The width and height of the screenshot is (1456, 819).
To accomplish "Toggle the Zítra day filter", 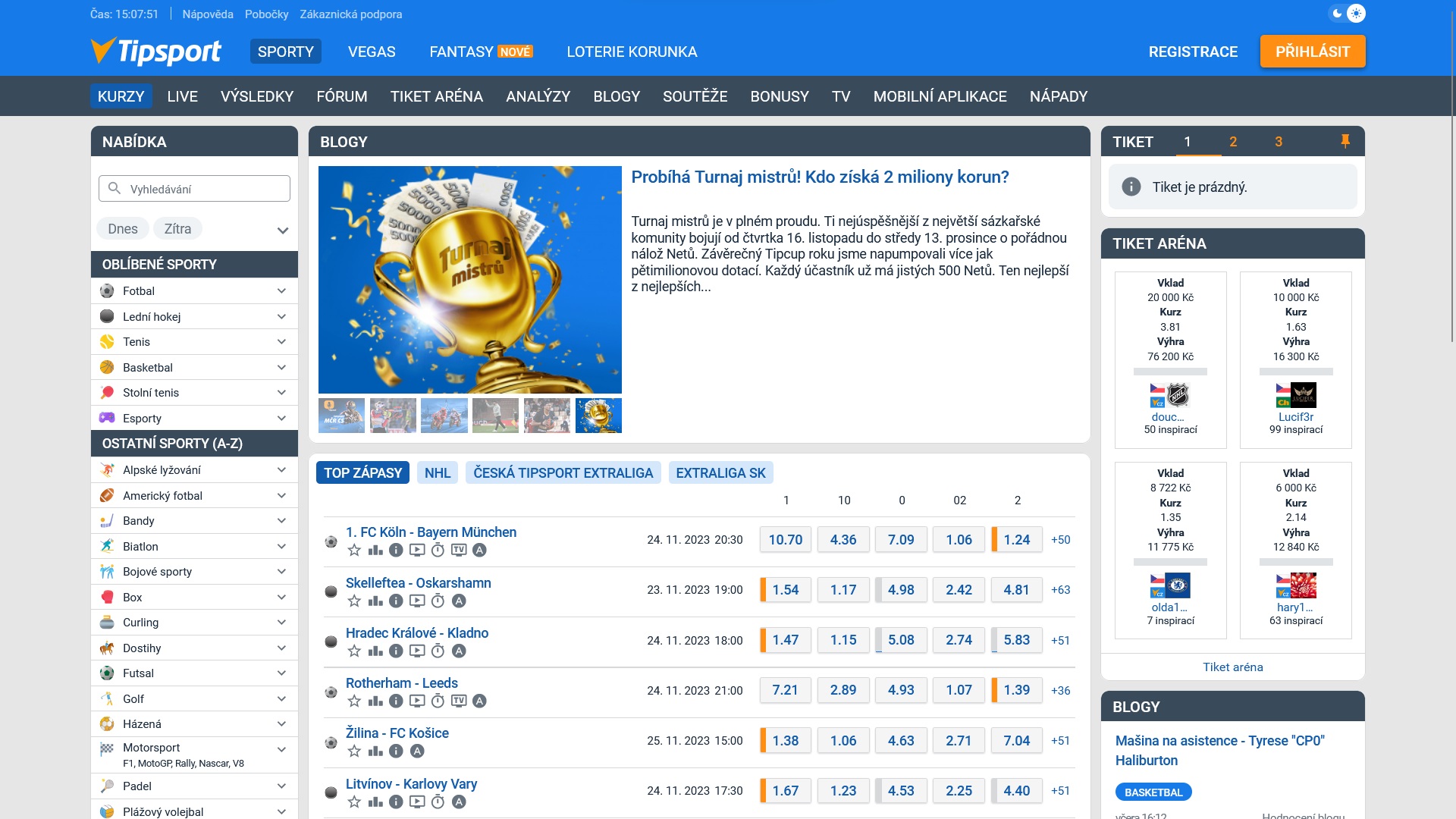I will pyautogui.click(x=178, y=229).
